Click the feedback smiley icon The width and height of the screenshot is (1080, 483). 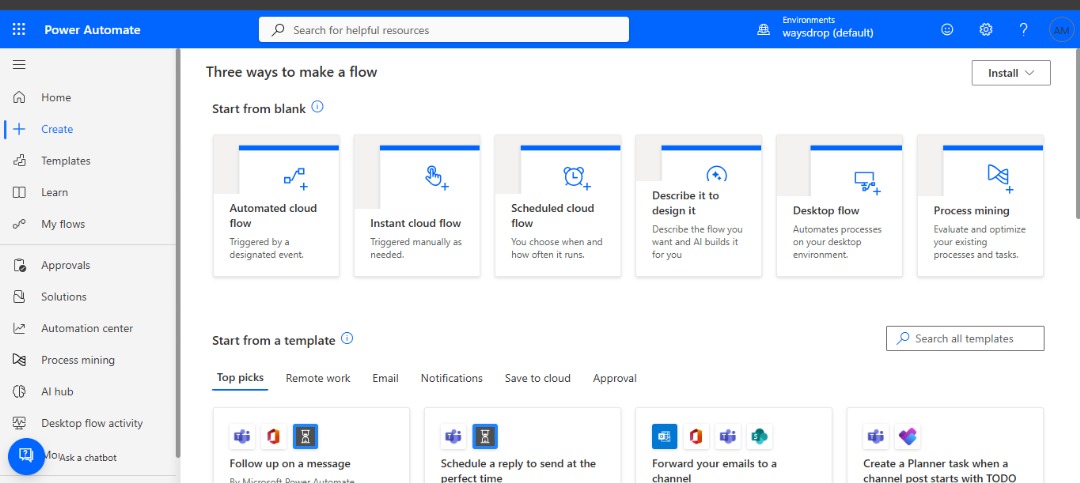(947, 30)
